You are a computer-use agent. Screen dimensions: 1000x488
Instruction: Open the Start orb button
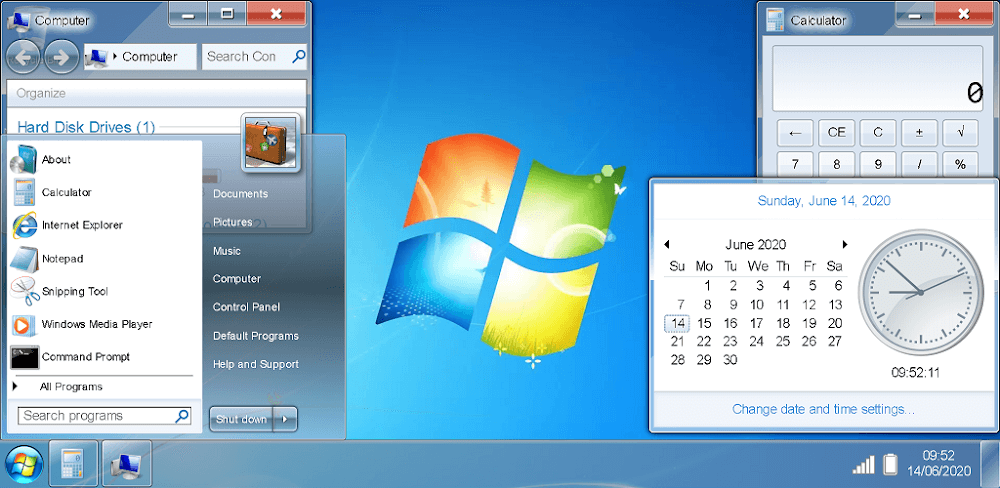click(24, 464)
